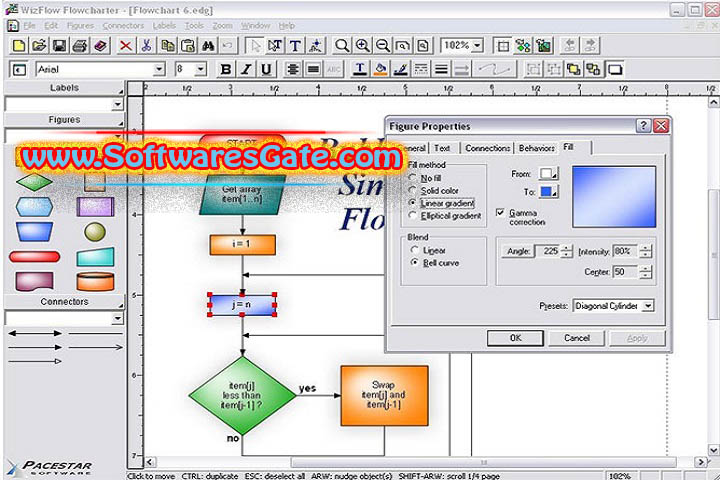Open the Figures menu

click(80, 26)
